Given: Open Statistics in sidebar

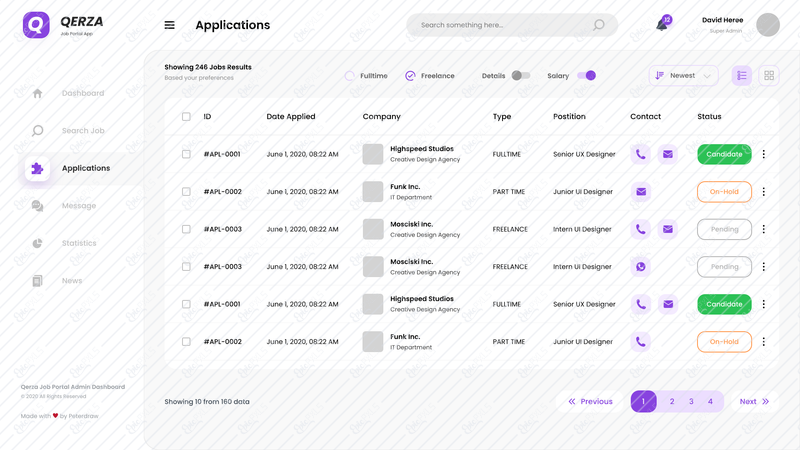Looking at the screenshot, I should pyautogui.click(x=79, y=243).
